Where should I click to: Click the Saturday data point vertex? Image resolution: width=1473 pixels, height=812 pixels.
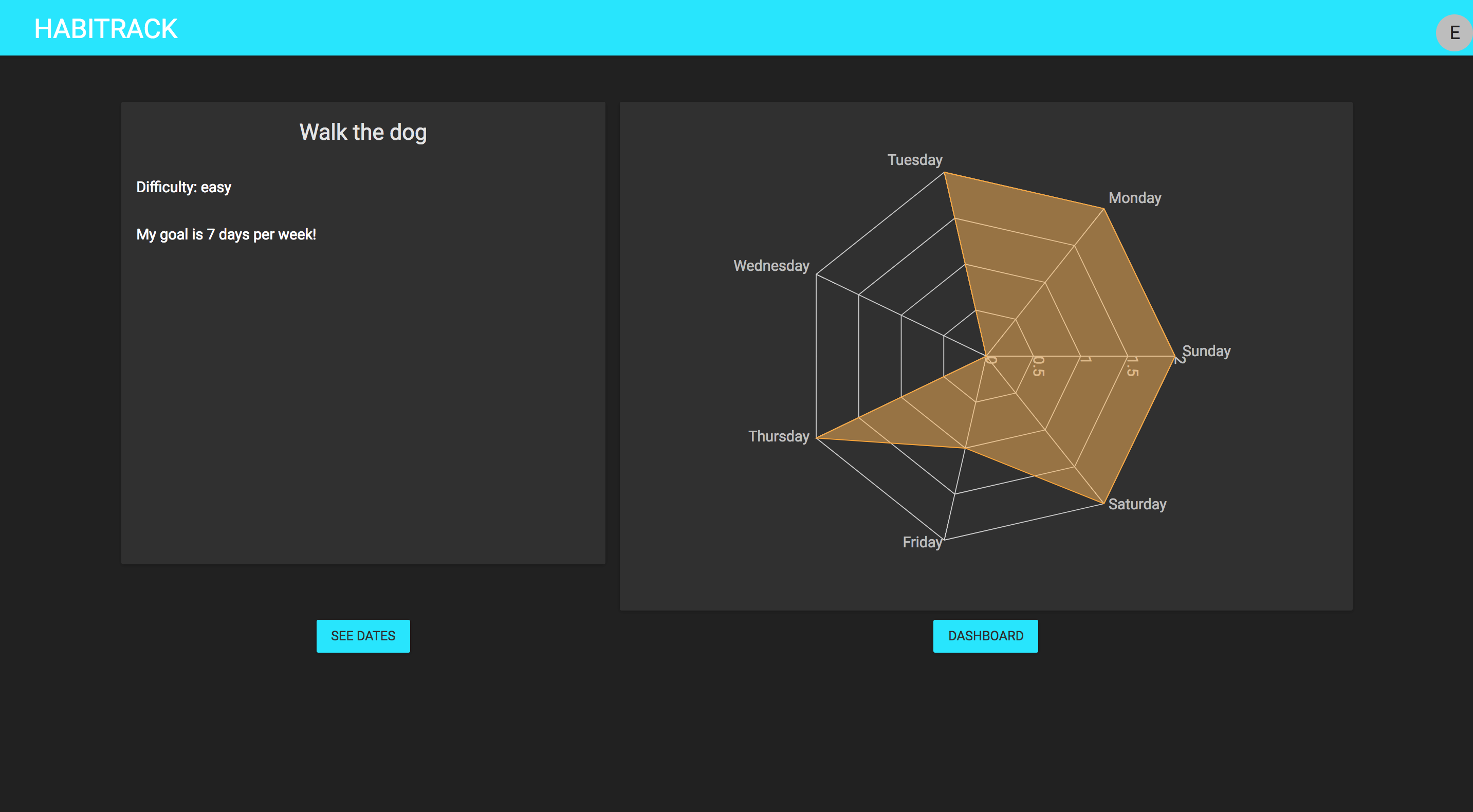pos(1103,503)
